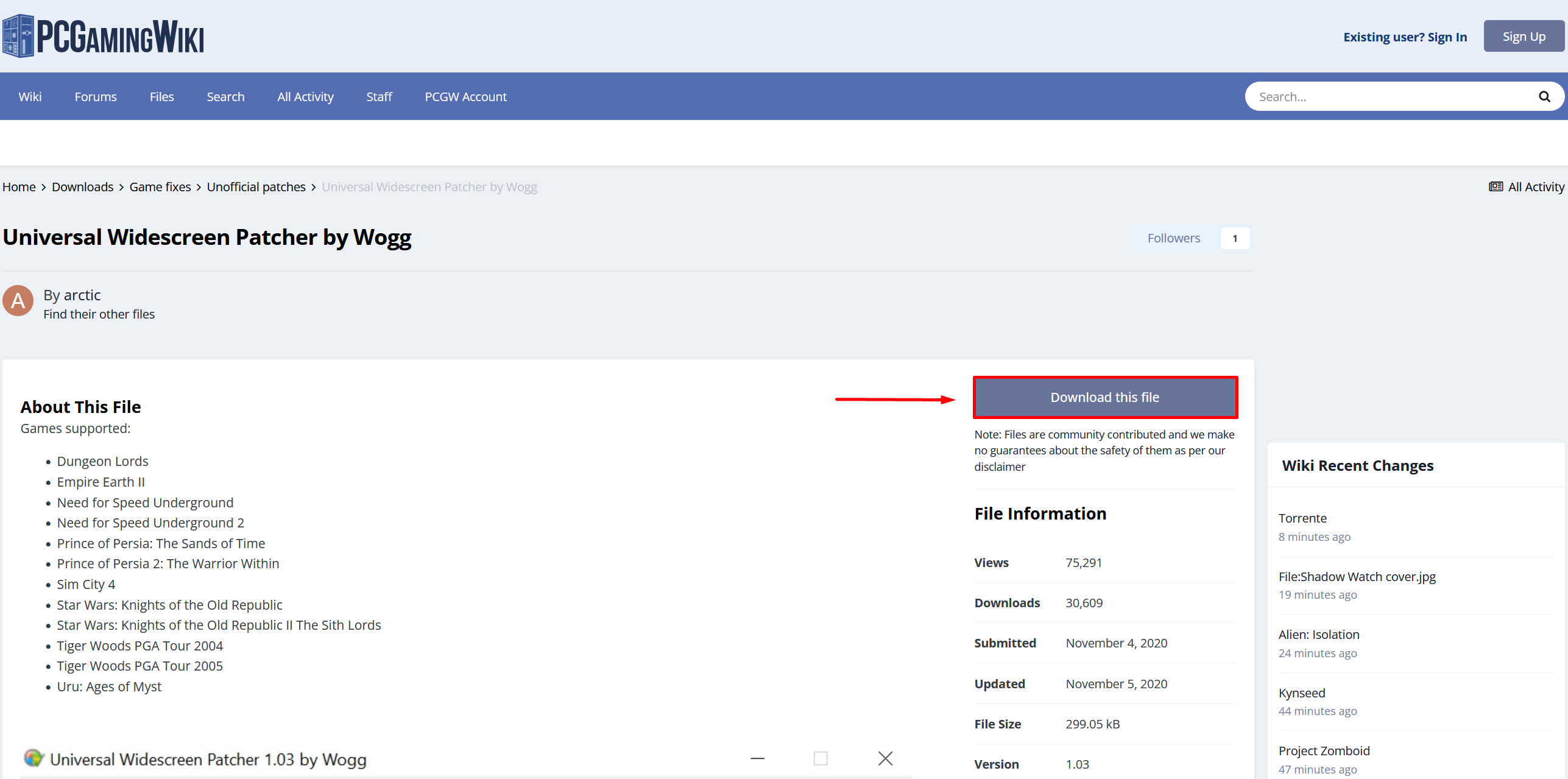
Task: Open the PCGW Account menu
Action: point(465,97)
